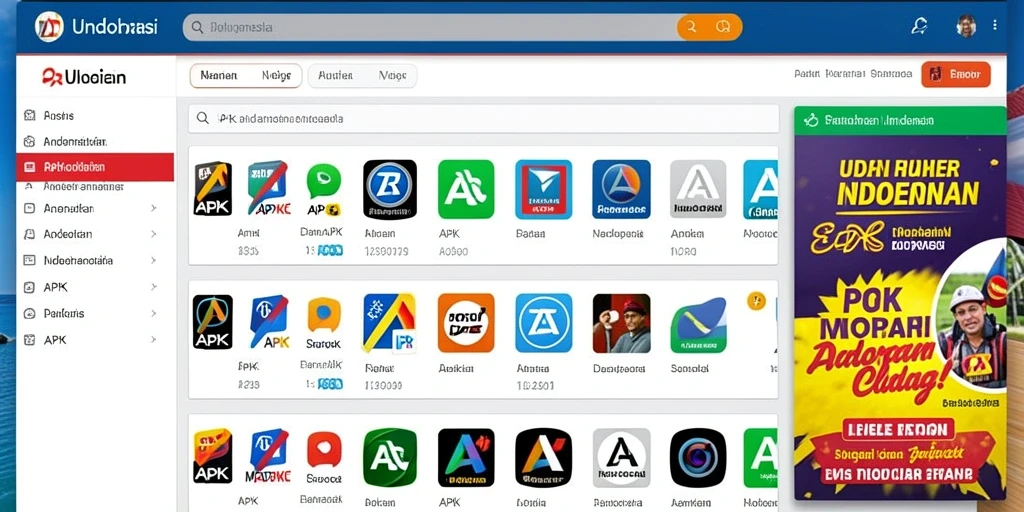
Task: Open the camera lens app icon
Action: (x=697, y=457)
